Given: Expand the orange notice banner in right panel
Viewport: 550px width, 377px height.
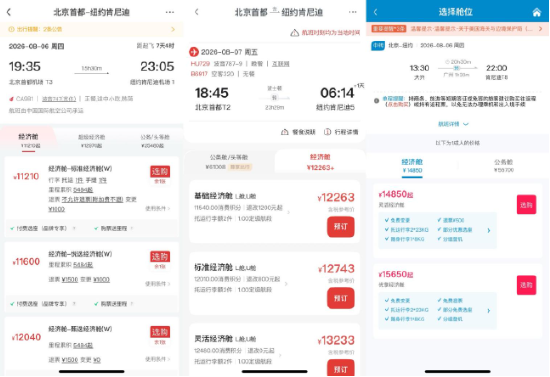Looking at the screenshot, I should (x=541, y=29).
